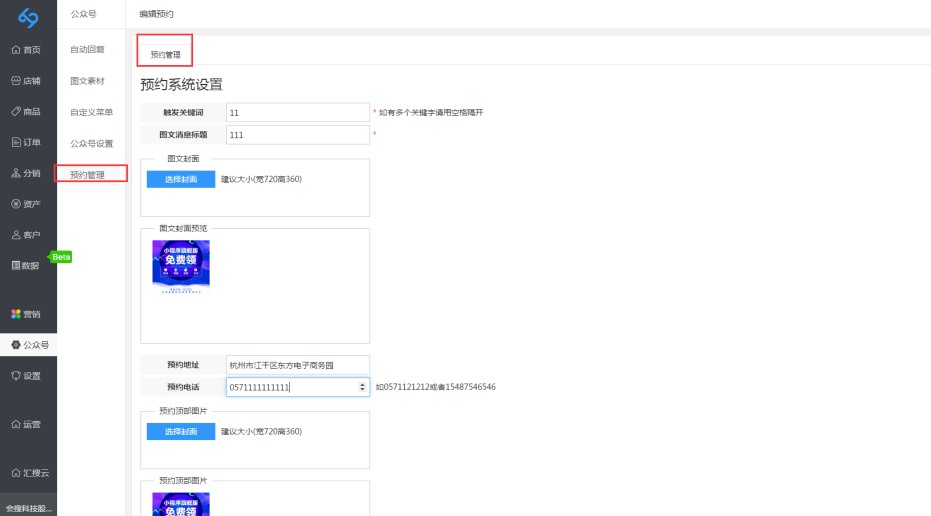Open the 资产 assets section
931x516 pixels.
coord(27,204)
